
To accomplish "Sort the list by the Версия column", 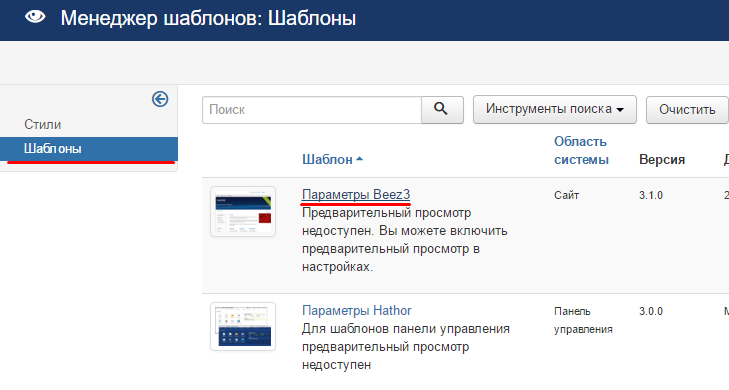I will point(662,159).
